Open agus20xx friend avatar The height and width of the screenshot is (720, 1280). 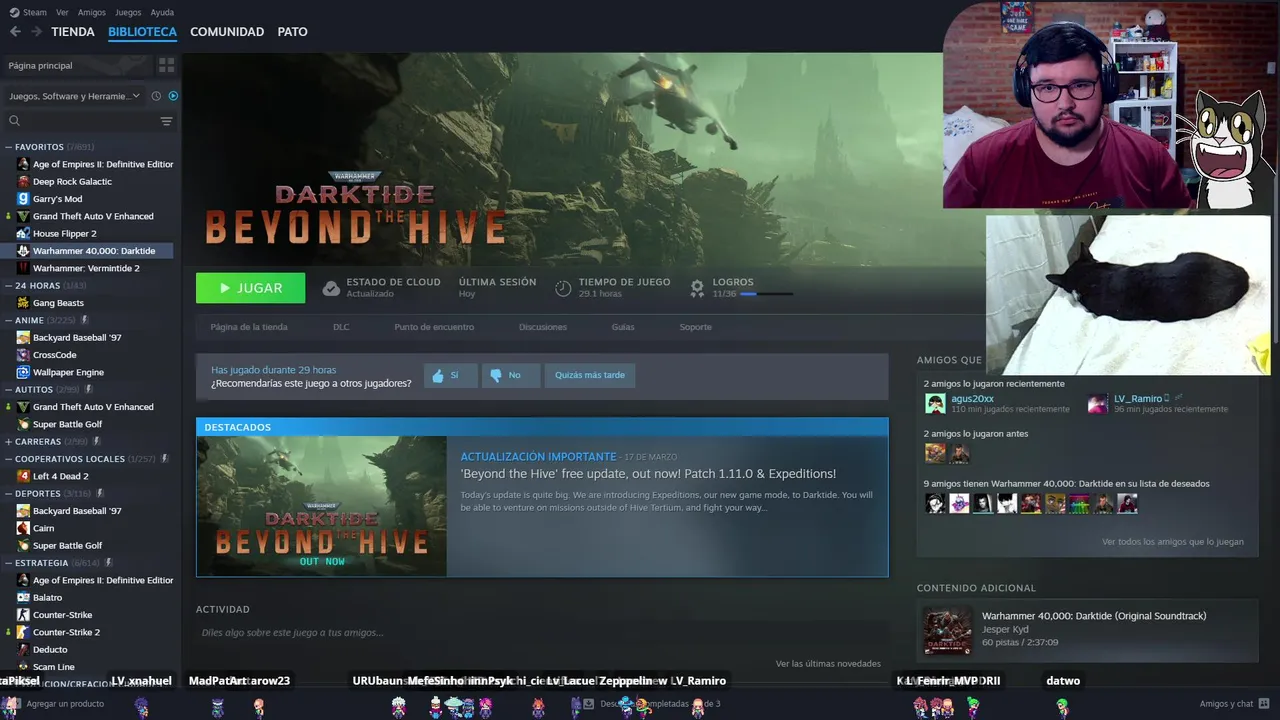[935, 404]
